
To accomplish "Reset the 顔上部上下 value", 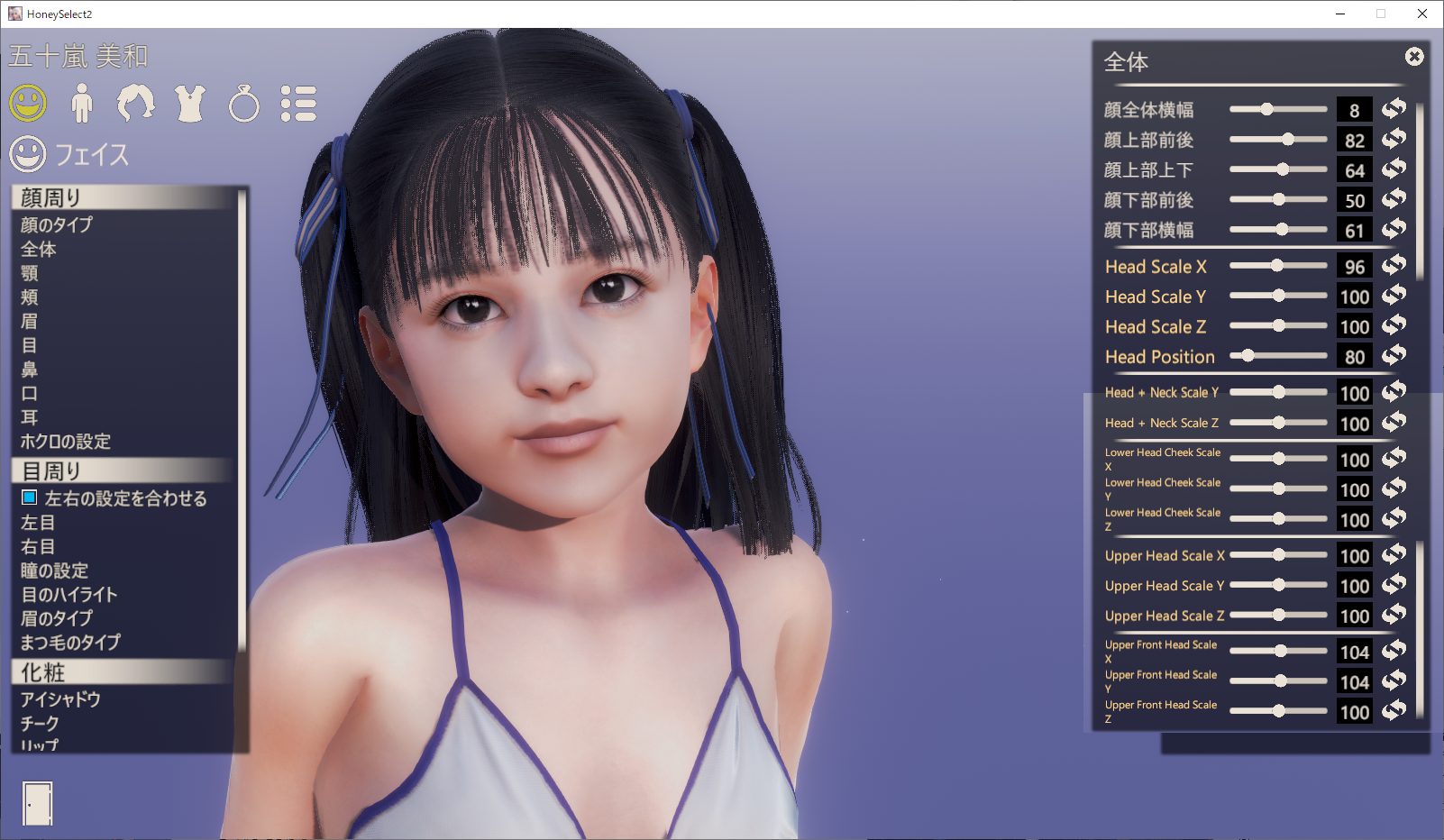I will coord(1394,169).
